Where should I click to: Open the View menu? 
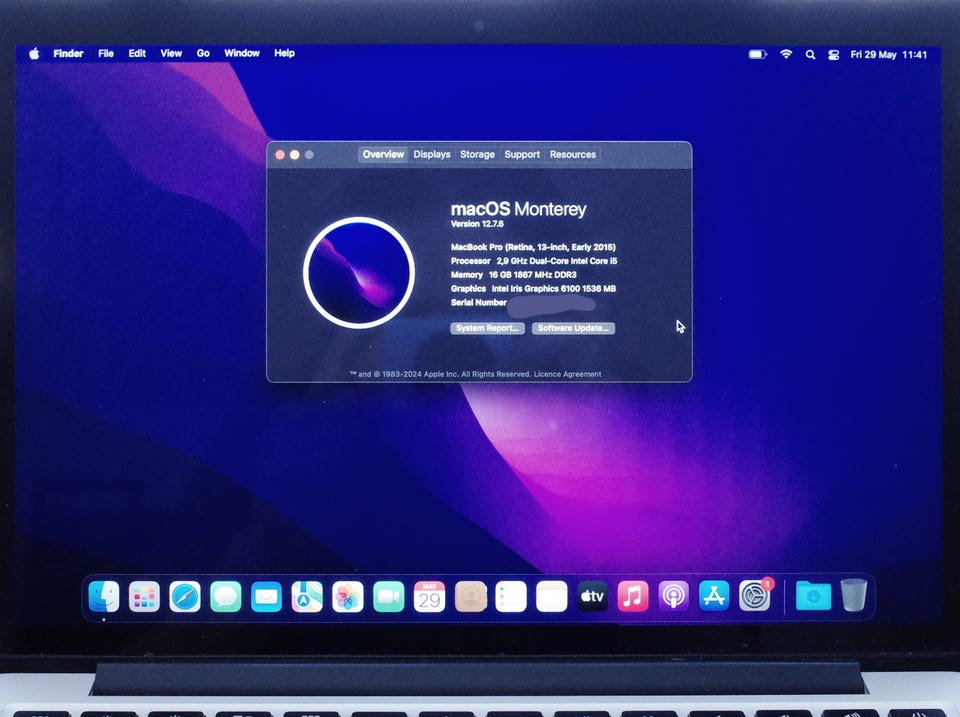point(171,54)
